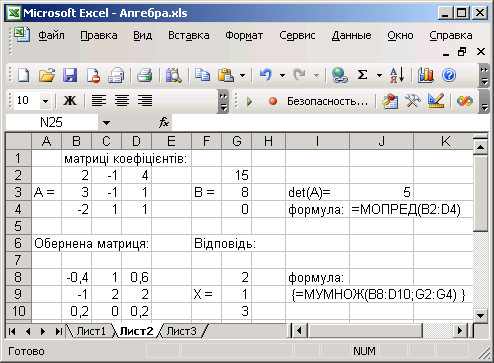The width and height of the screenshot is (494, 363).
Task: Open the font size dropdown
Action: pyautogui.click(x=45, y=101)
